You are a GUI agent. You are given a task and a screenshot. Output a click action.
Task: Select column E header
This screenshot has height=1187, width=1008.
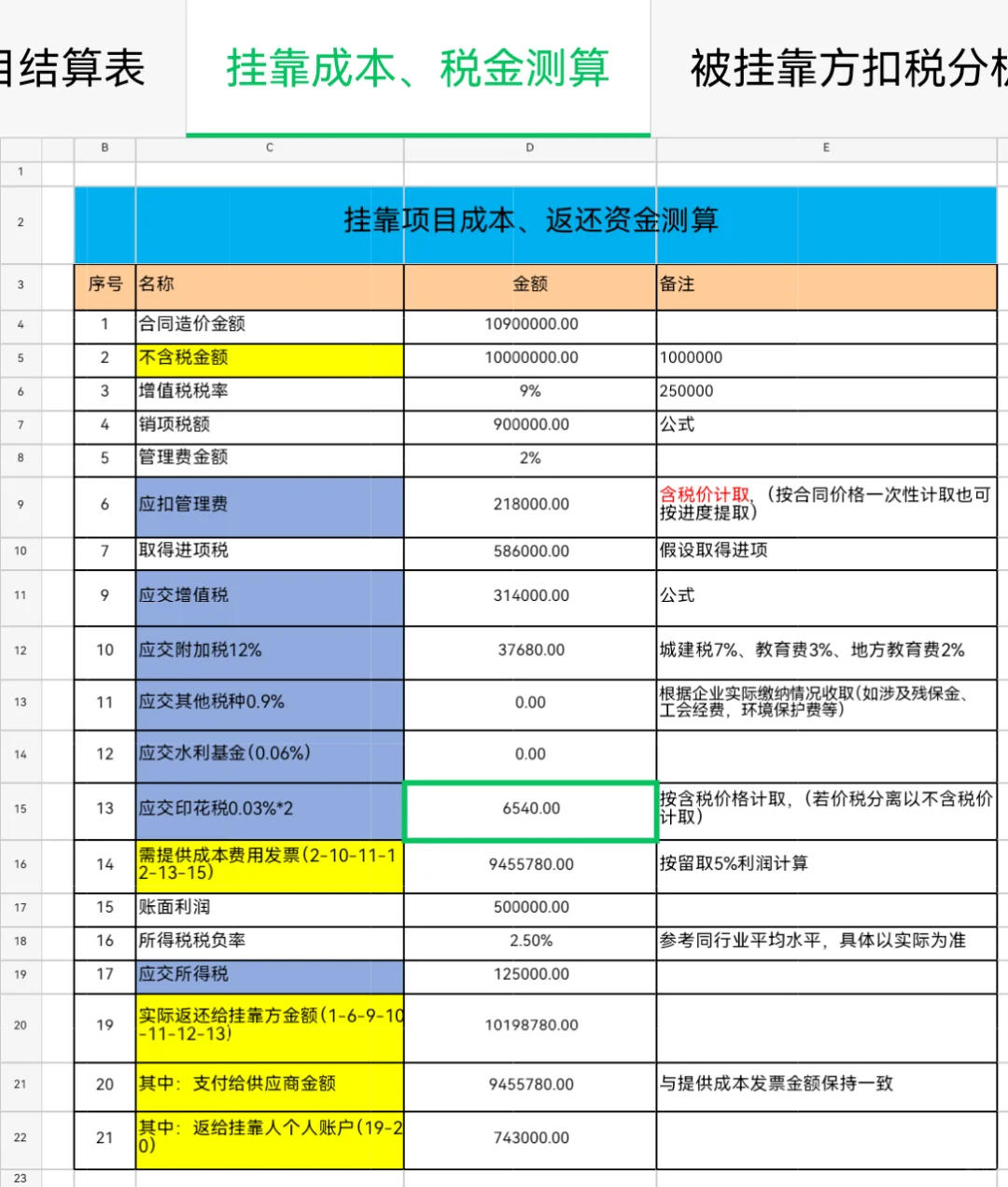tap(826, 147)
